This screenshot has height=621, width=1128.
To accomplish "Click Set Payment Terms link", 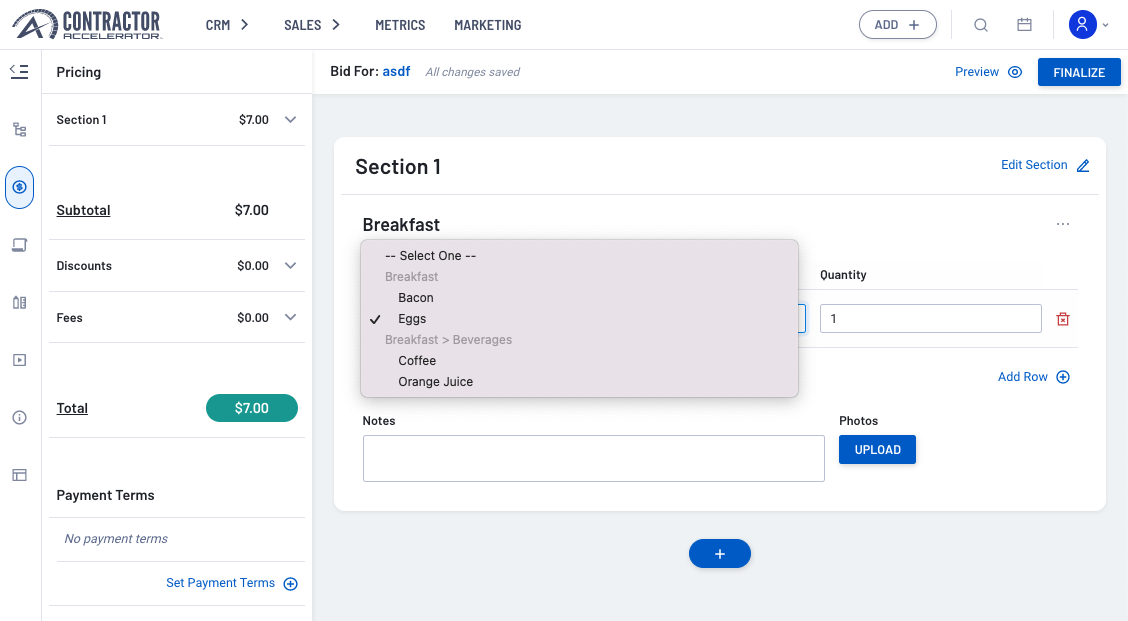I will click(x=222, y=583).
